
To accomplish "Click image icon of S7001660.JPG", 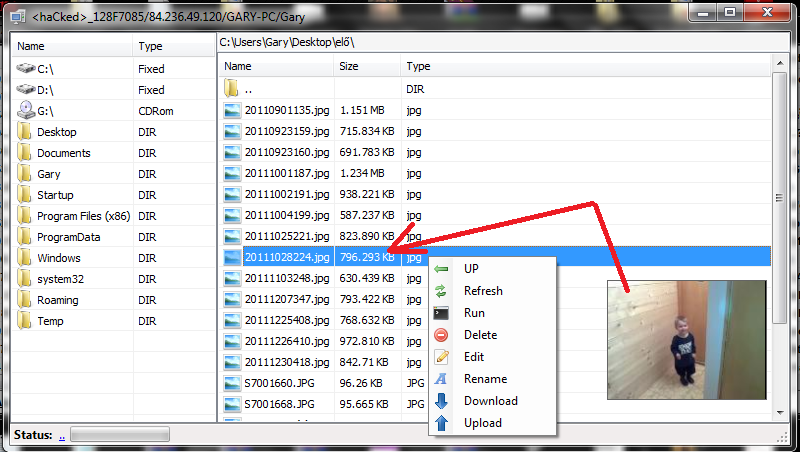I will [x=232, y=383].
